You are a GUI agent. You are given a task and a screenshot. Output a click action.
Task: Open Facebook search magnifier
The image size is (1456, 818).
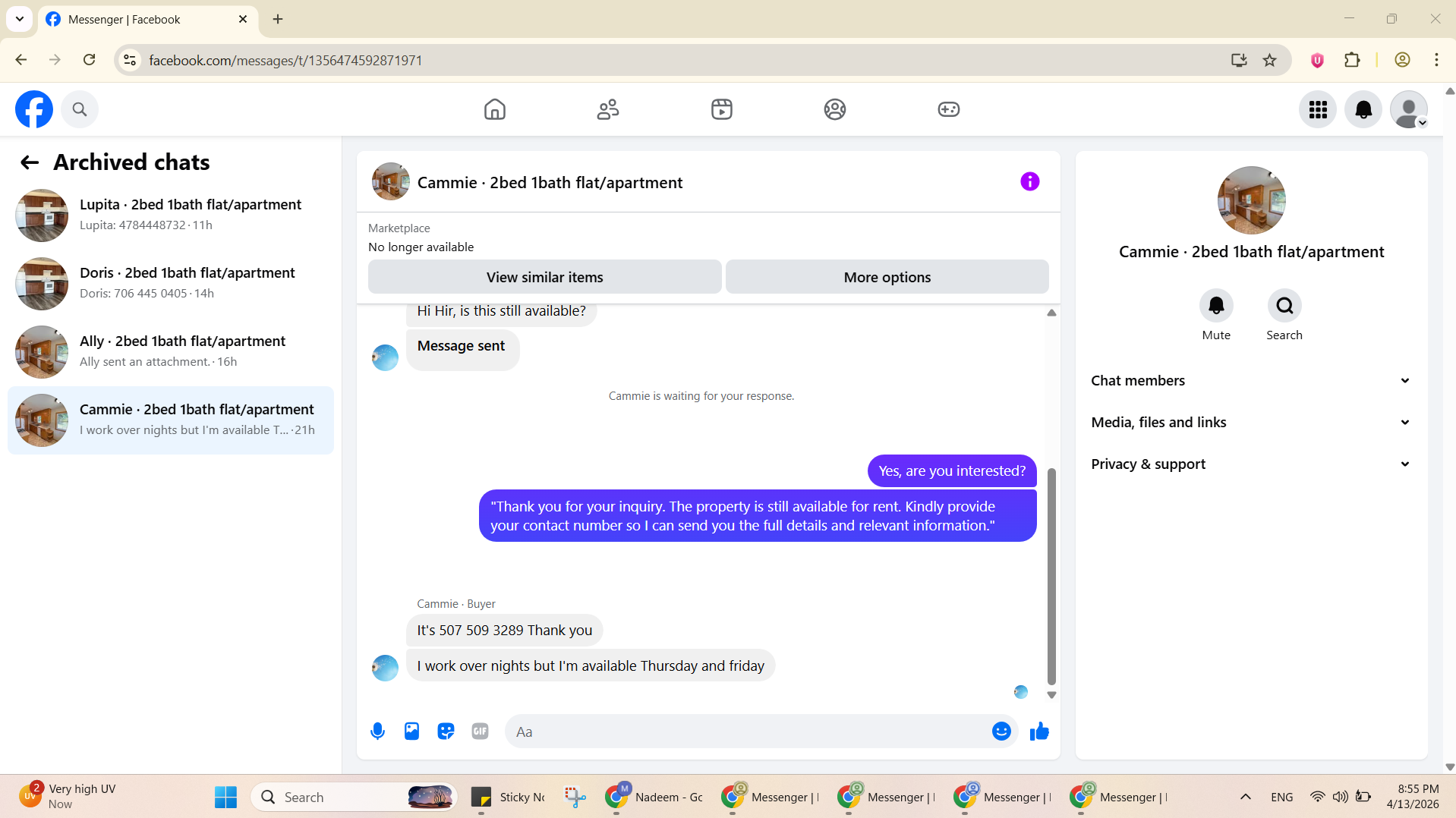click(80, 109)
